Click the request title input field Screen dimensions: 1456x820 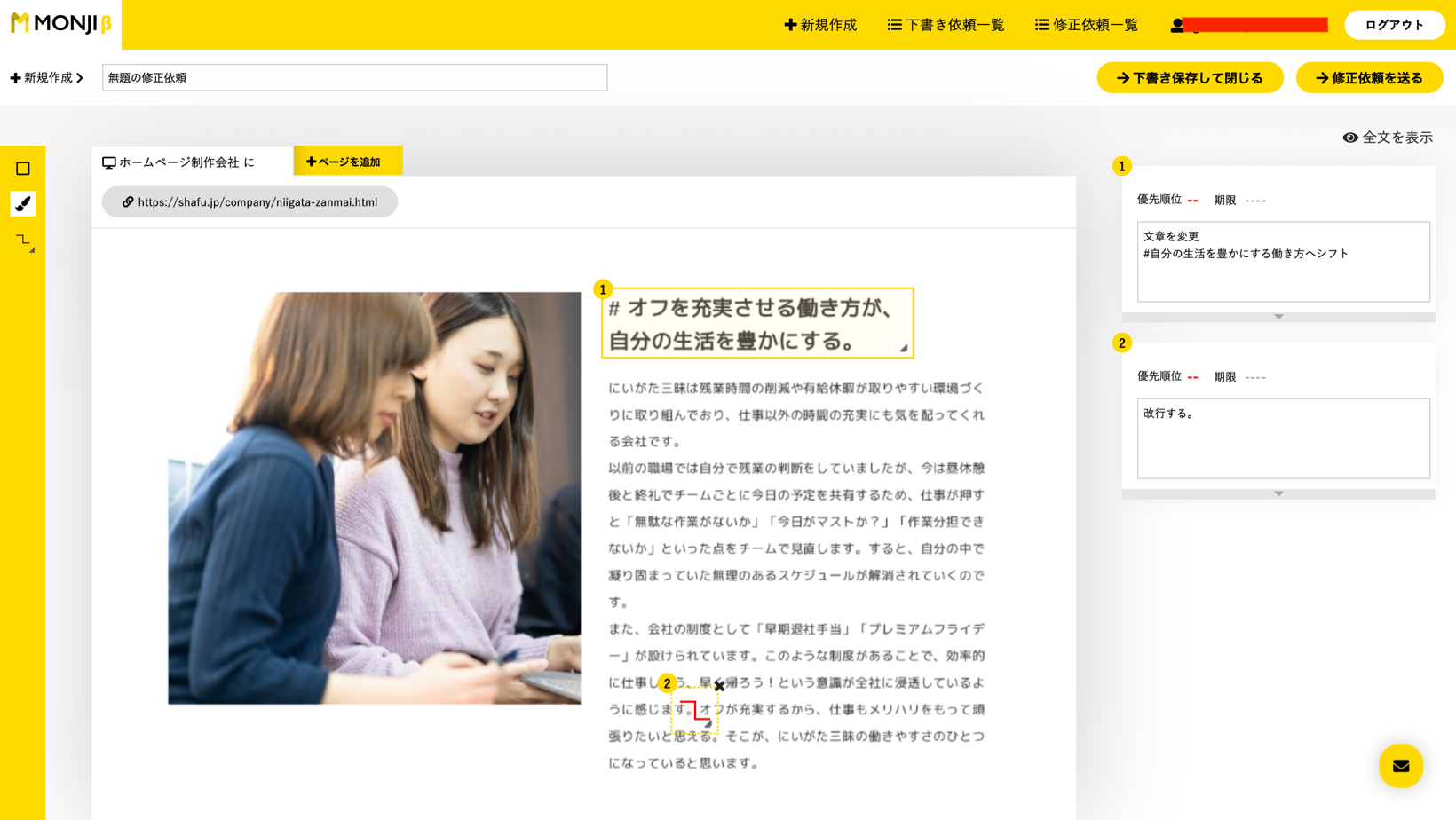point(354,78)
